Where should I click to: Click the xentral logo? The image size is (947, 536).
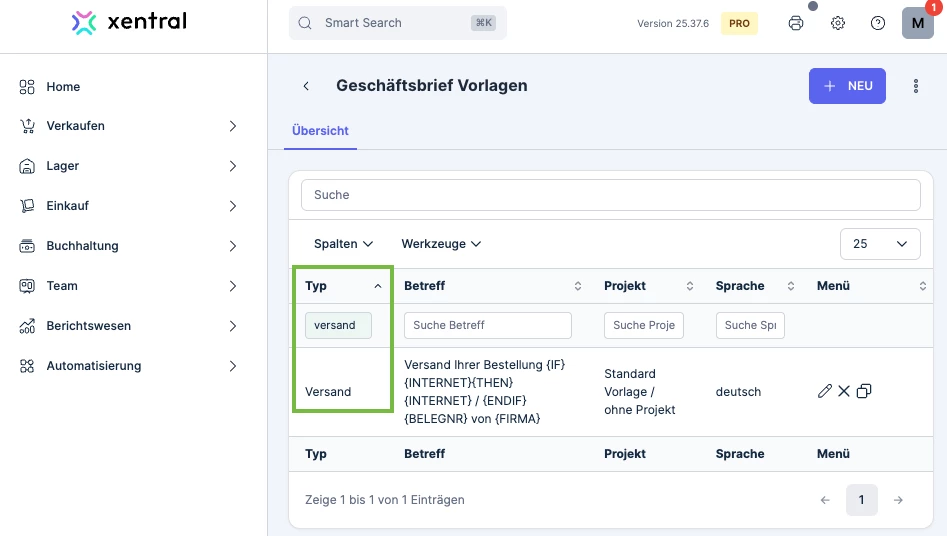130,22
